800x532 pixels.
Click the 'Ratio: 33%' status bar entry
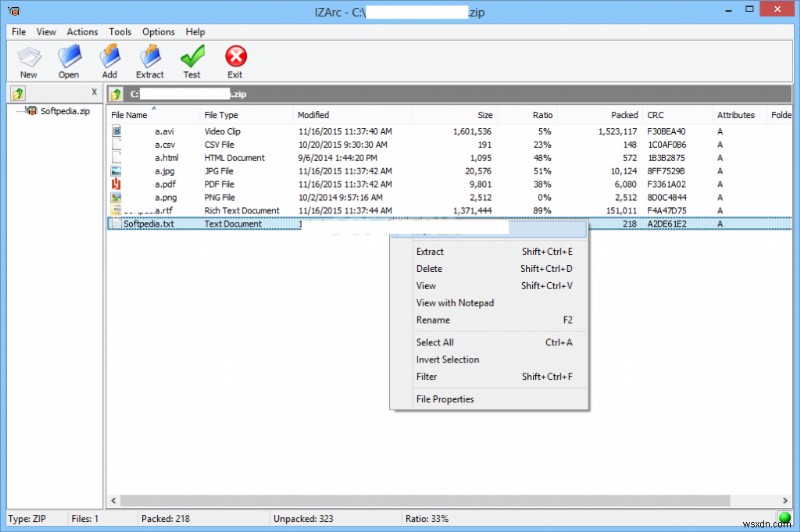coord(427,519)
